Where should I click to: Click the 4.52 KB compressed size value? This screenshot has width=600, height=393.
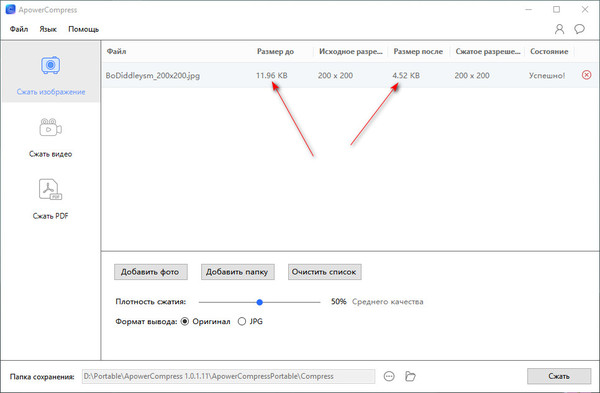[x=406, y=75]
